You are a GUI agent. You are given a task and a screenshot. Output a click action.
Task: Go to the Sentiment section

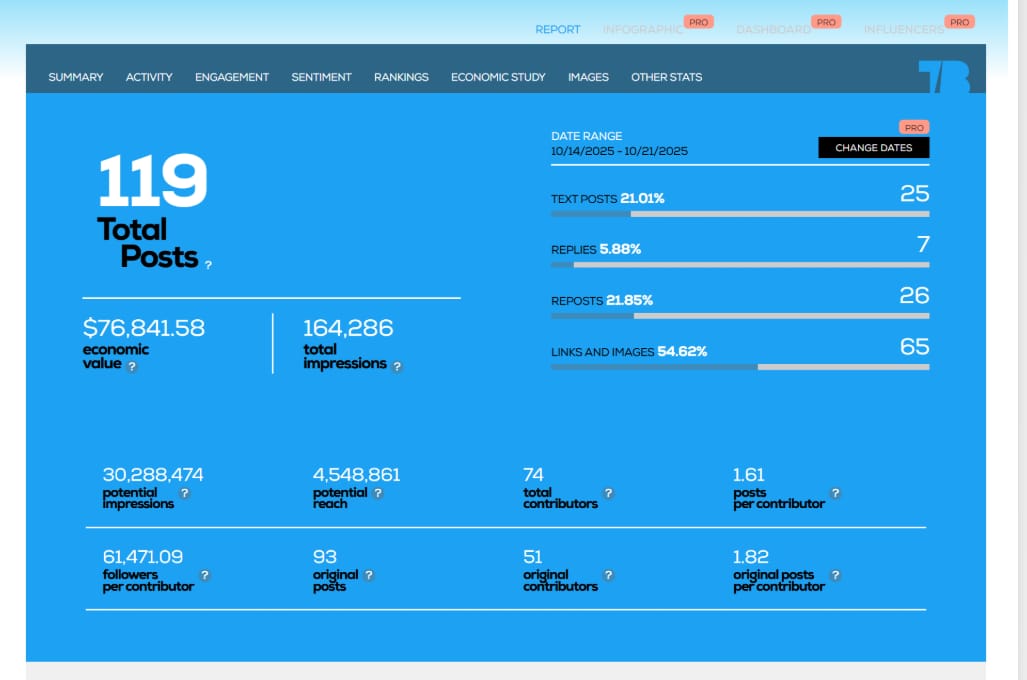[321, 77]
